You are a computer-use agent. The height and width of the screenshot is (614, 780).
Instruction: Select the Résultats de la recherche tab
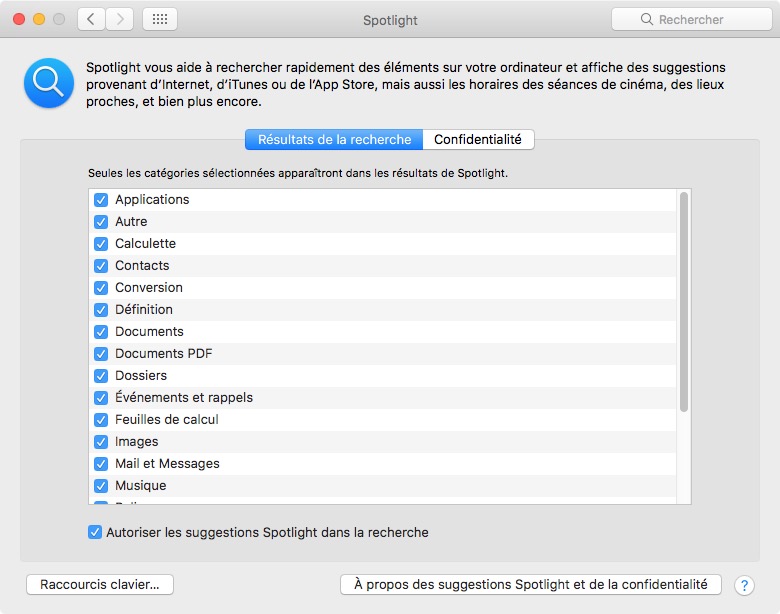point(334,140)
